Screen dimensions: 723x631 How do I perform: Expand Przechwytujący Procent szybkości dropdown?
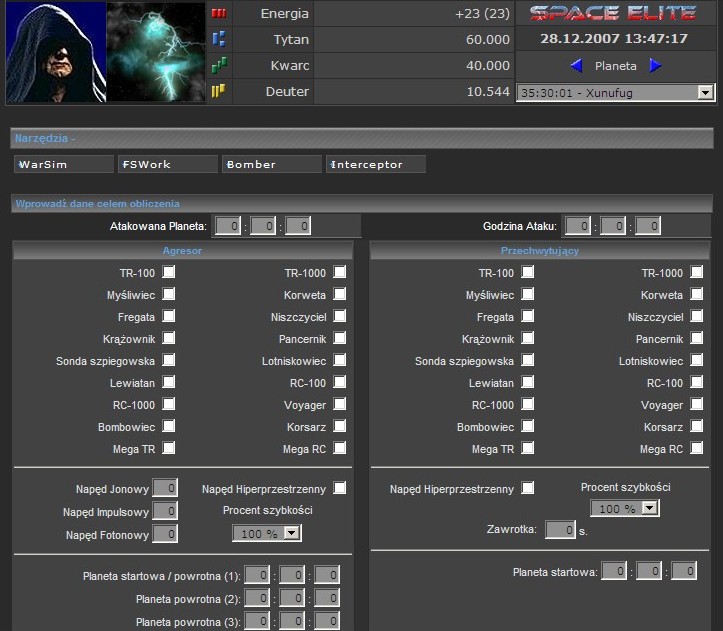(x=625, y=508)
